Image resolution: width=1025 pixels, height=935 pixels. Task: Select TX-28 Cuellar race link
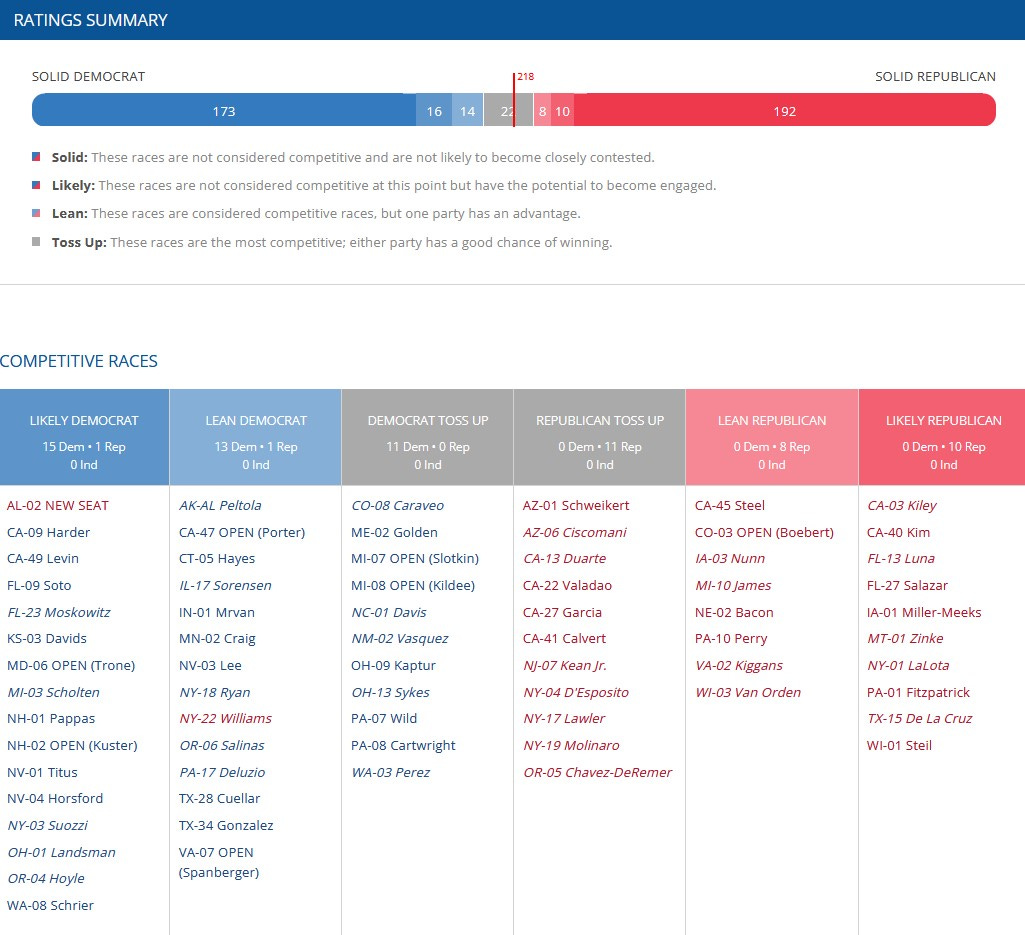click(x=219, y=798)
